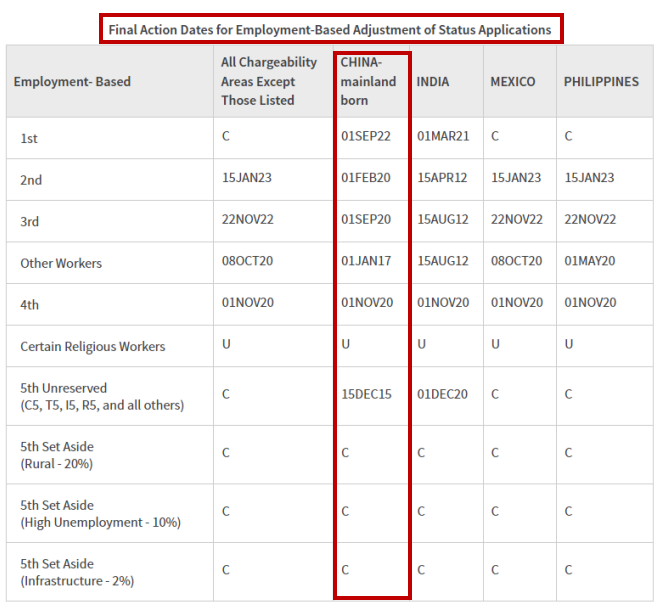Select the '3rd' preference row label
The width and height of the screenshot is (661, 614).
coord(30,221)
